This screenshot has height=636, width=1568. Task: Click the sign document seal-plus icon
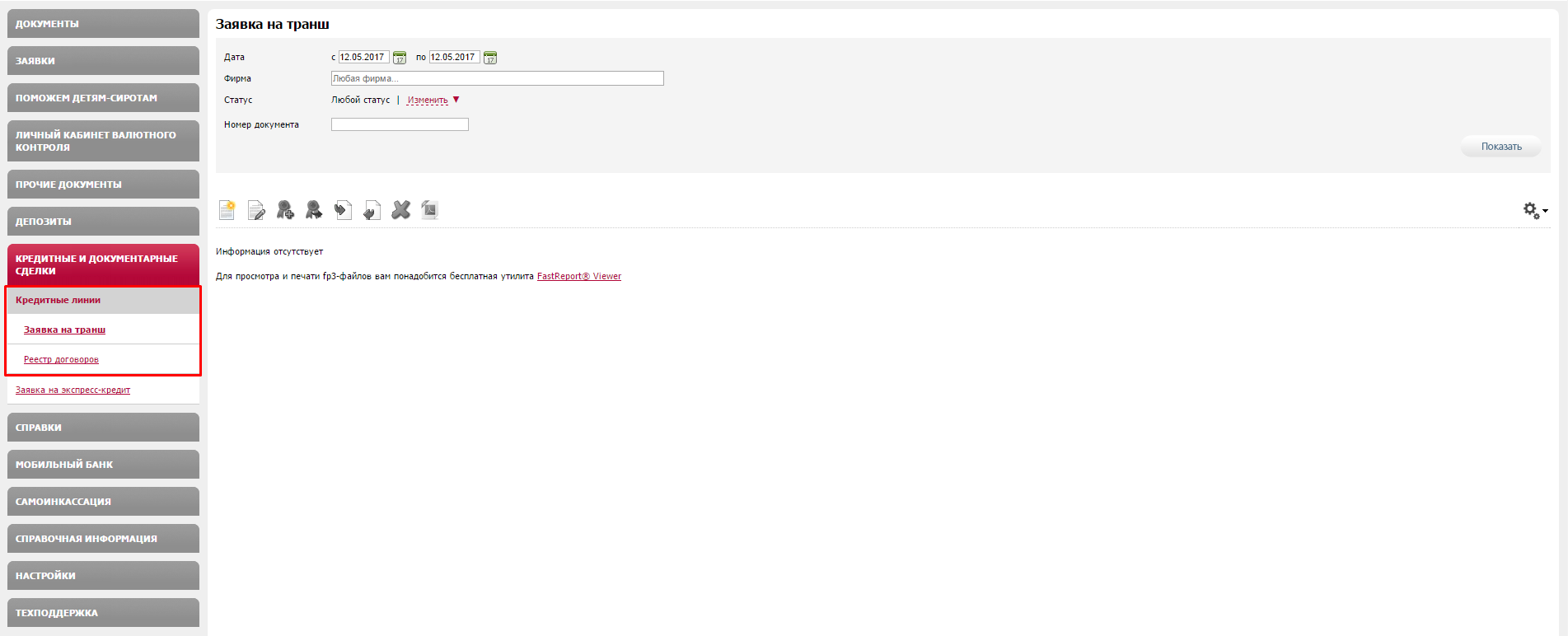285,210
